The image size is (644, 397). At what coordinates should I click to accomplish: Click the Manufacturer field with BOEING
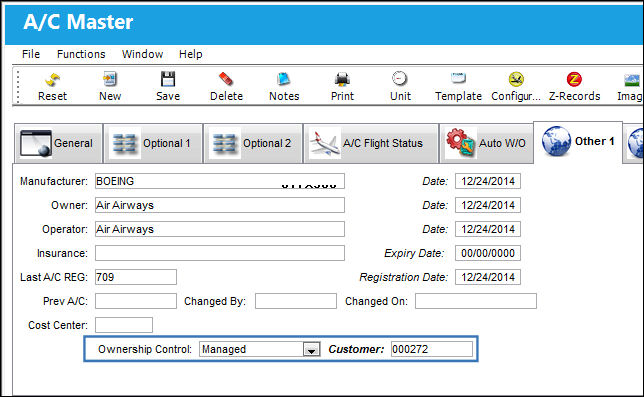point(220,181)
